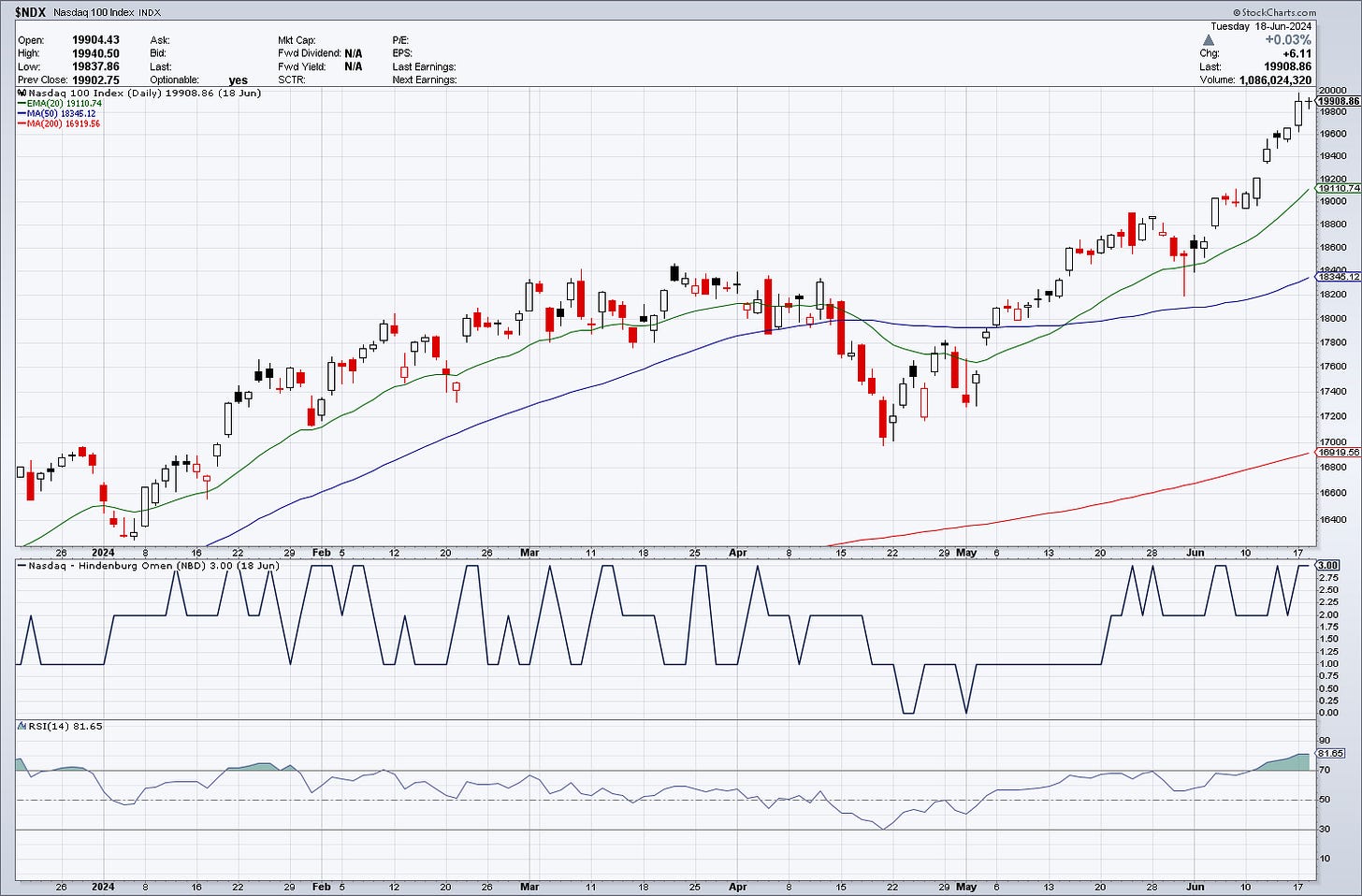This screenshot has height=896, width=1362.
Task: Click the 0.00 Hindenburg axis label
Action: [1328, 713]
